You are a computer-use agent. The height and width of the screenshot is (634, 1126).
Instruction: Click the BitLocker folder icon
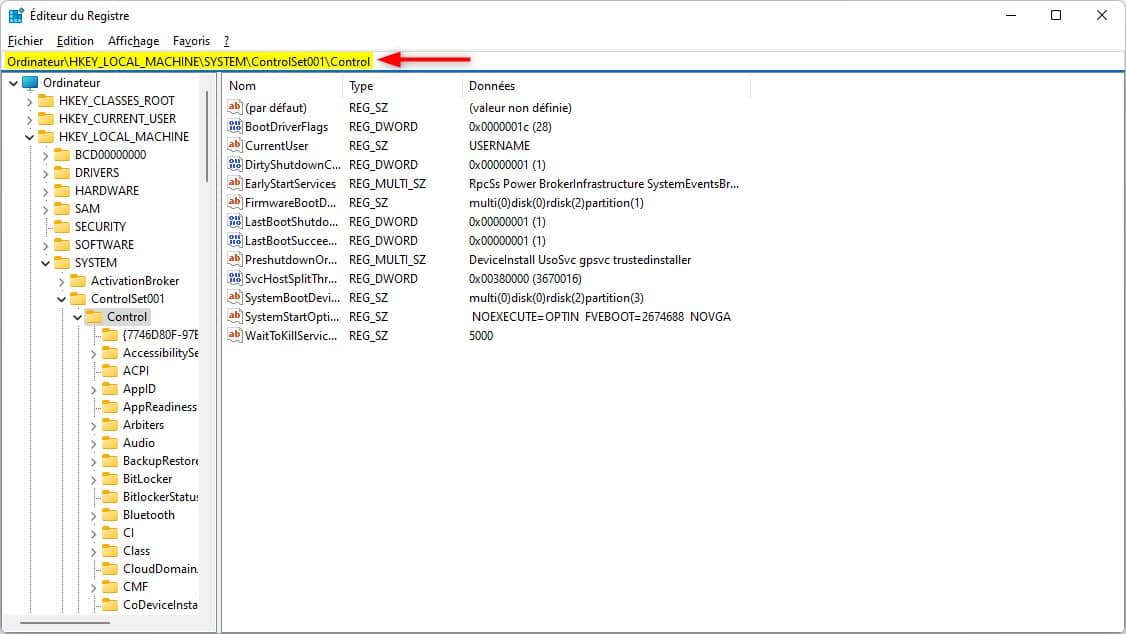pos(110,479)
